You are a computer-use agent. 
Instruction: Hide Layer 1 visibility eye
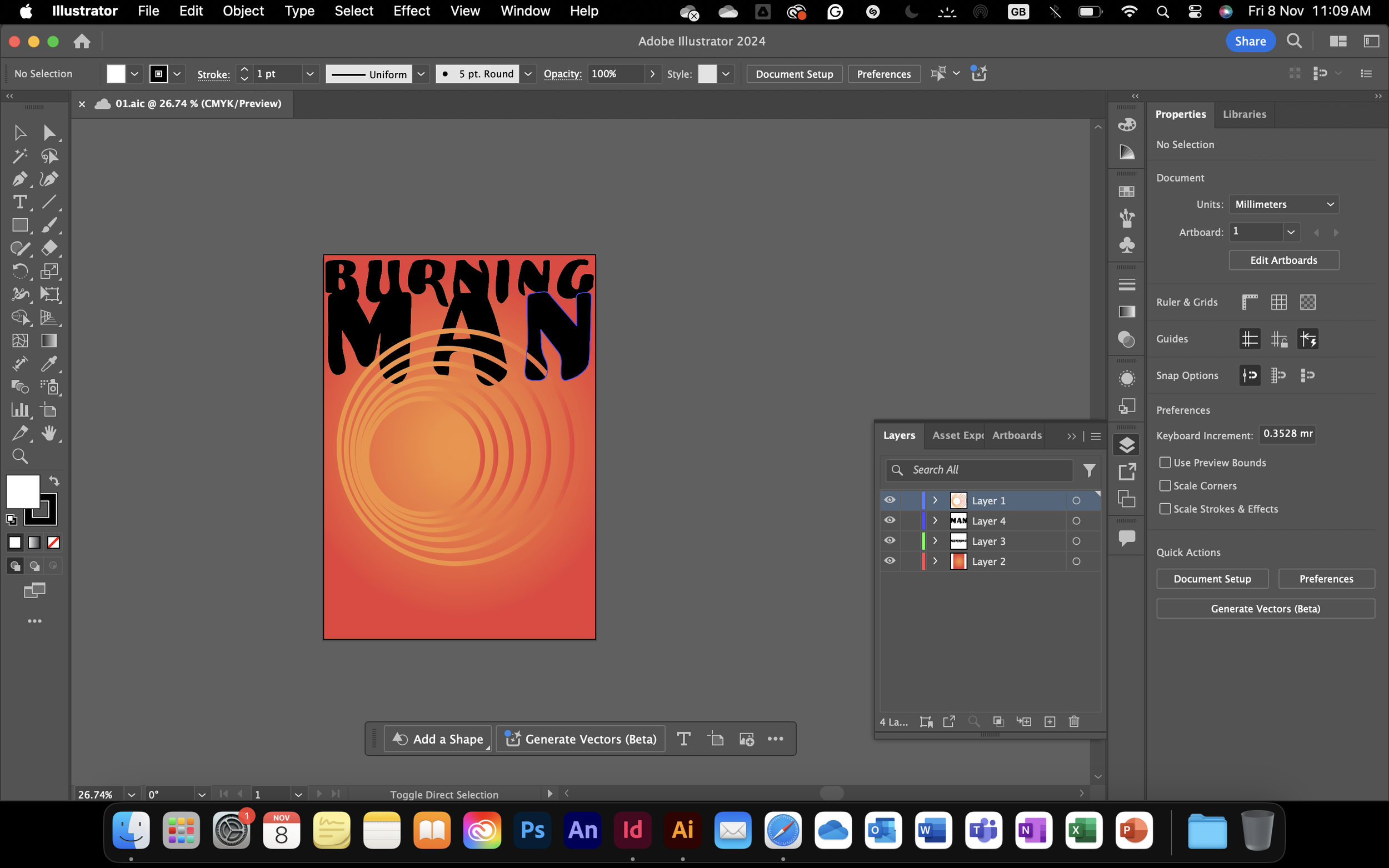click(x=890, y=500)
